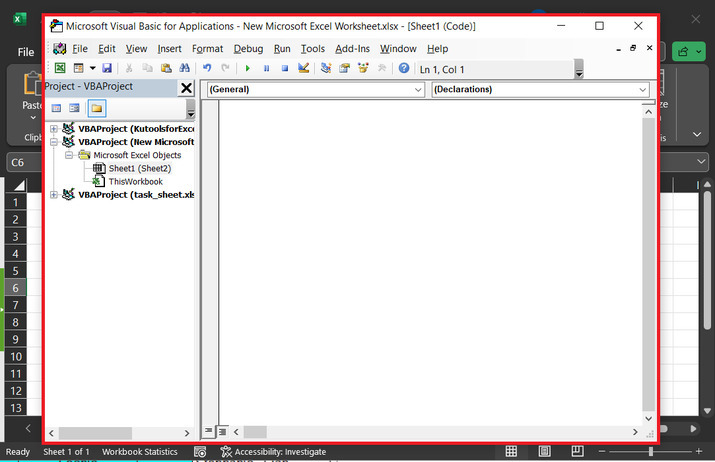
Task: Open Properties Window toolbar icon
Action: [344, 68]
